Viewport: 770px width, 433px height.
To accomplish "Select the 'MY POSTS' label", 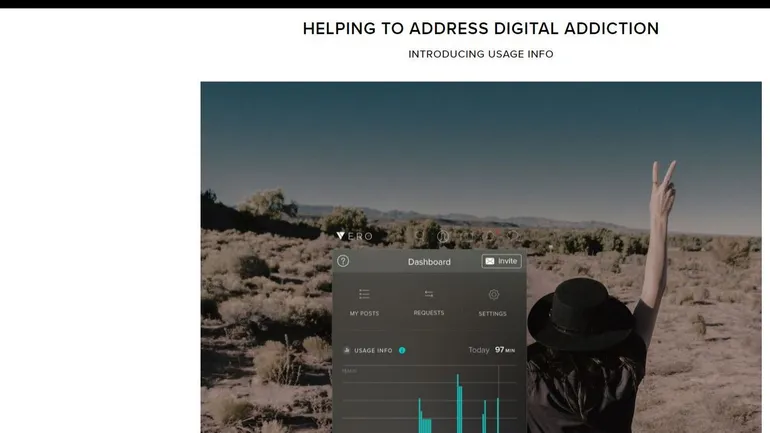I will pos(364,313).
